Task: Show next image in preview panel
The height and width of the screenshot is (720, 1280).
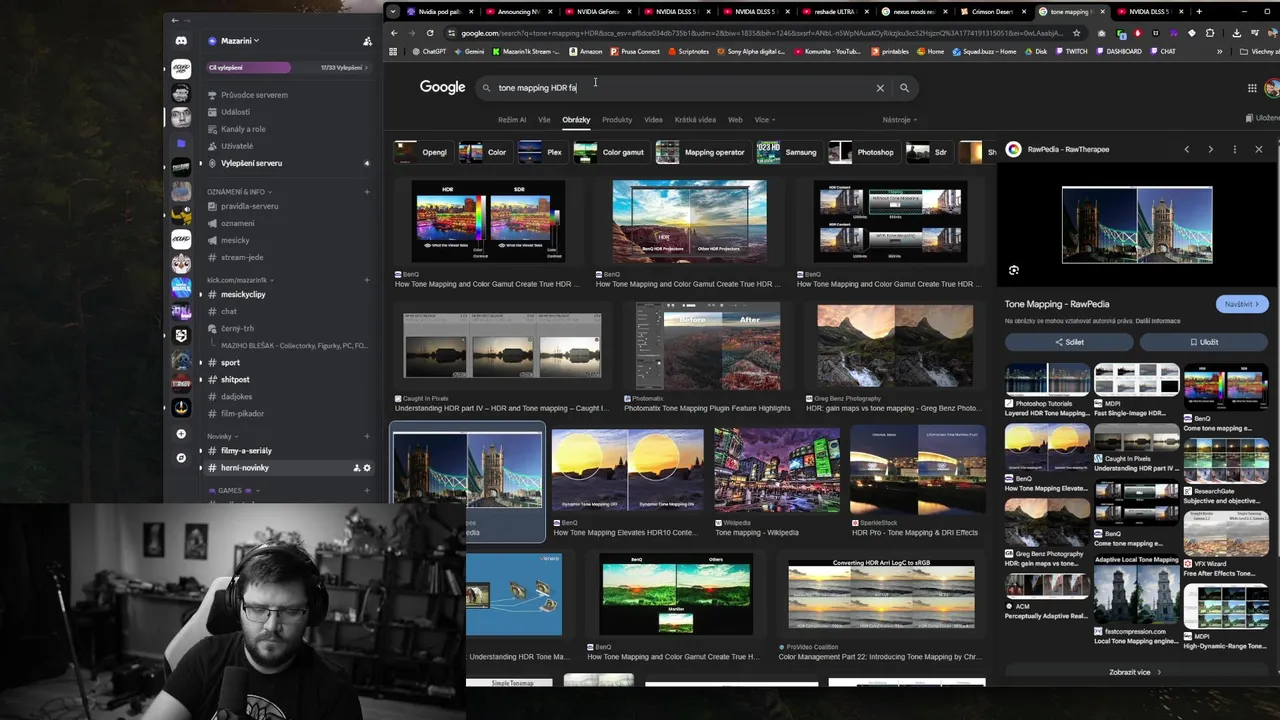Action: (1210, 149)
